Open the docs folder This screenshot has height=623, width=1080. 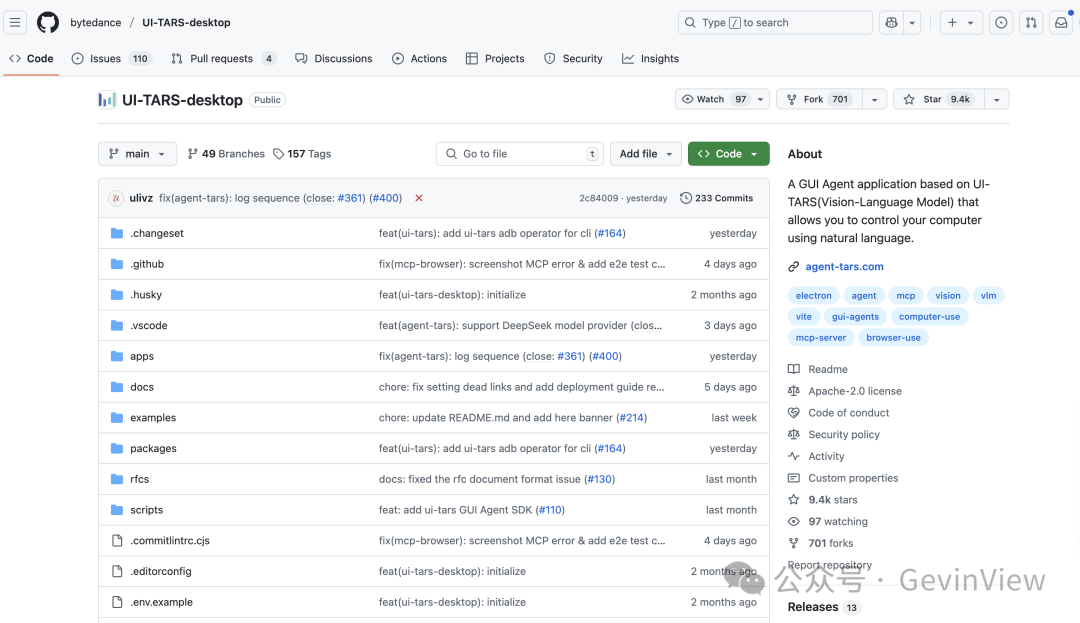coord(142,387)
